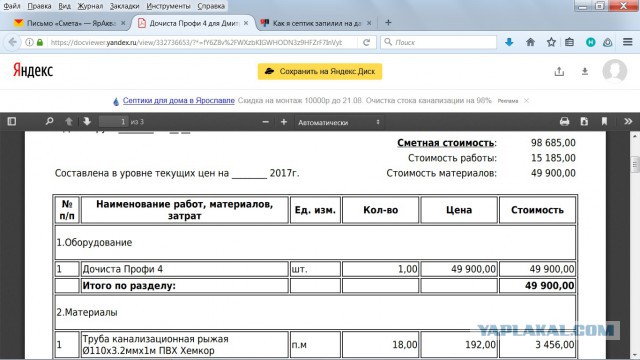Screen dimensions: 640x360
Task: Click the value 15 185,00
Action: click(553, 158)
